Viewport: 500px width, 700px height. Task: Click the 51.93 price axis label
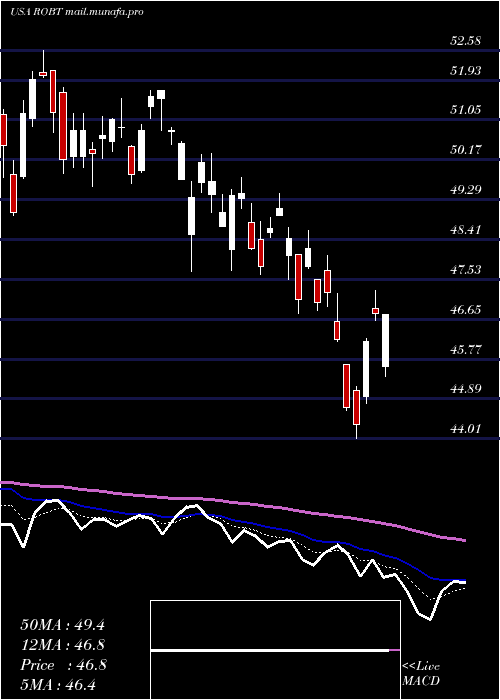[465, 71]
